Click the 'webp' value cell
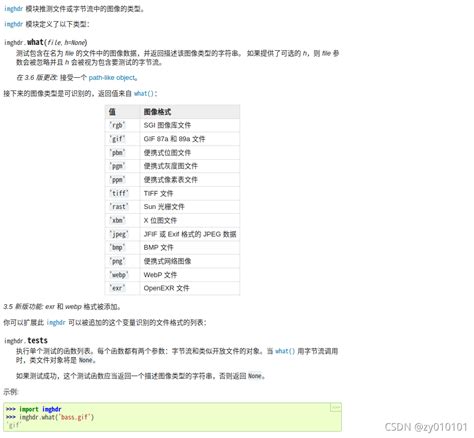The height and width of the screenshot is (438, 474). click(x=122, y=275)
